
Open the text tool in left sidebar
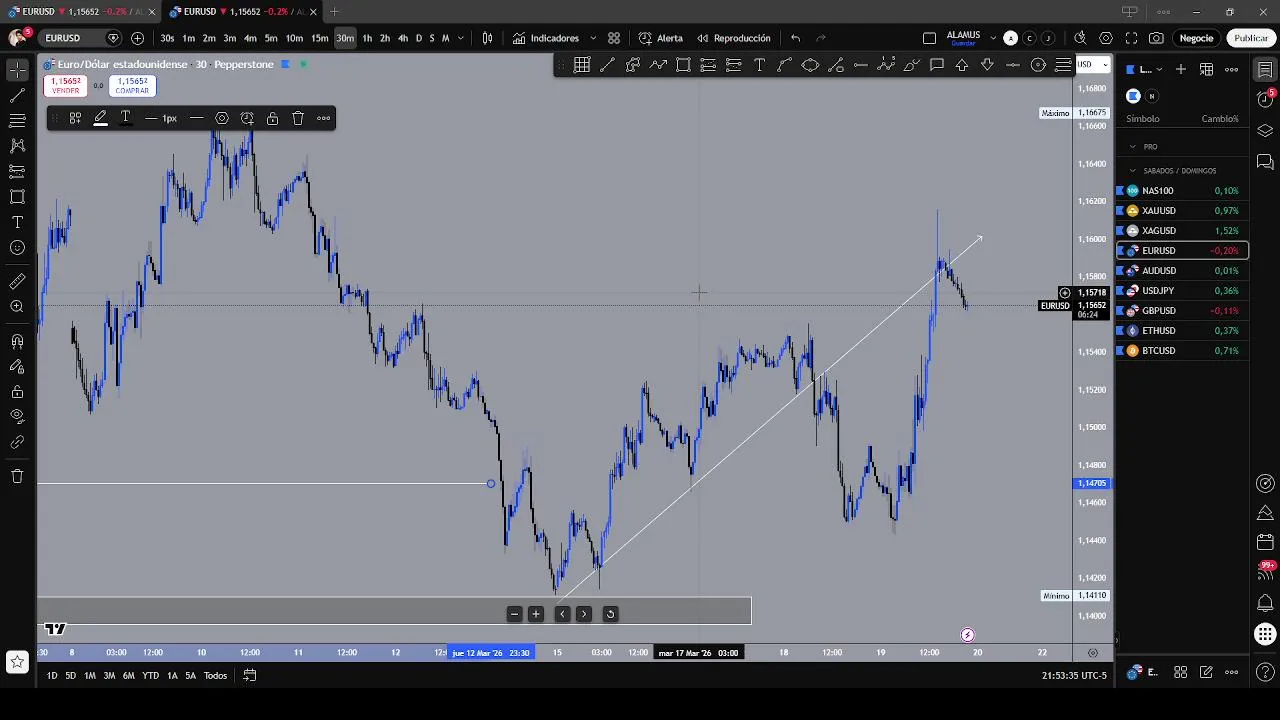[17, 222]
